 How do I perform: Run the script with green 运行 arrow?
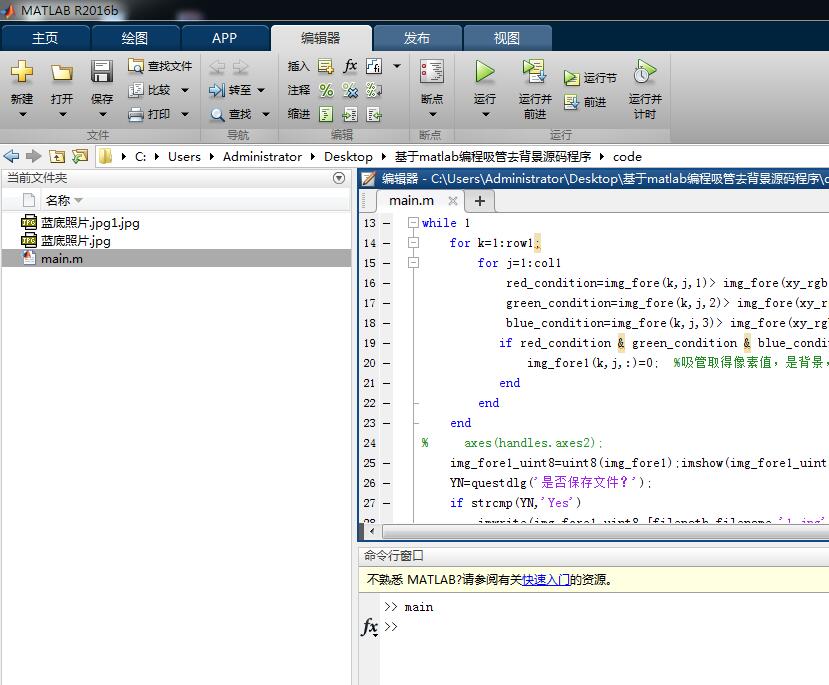click(484, 71)
